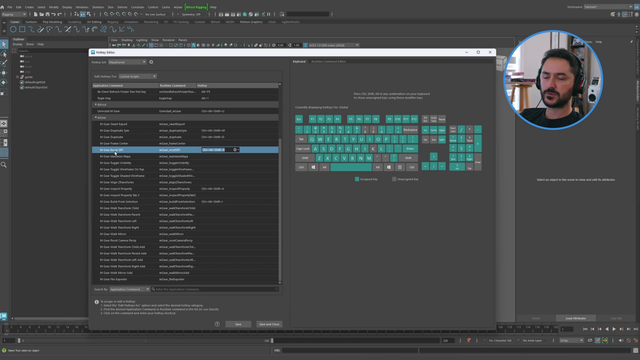Open the Outliner Display menu
This screenshot has height=360, width=640.
(17, 44)
